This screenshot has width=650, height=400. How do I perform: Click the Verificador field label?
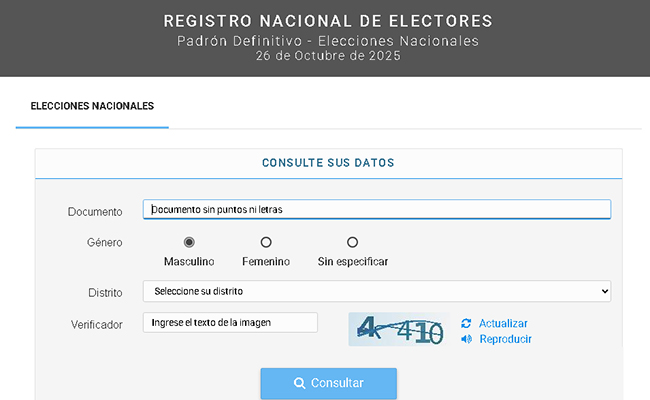(x=97, y=325)
